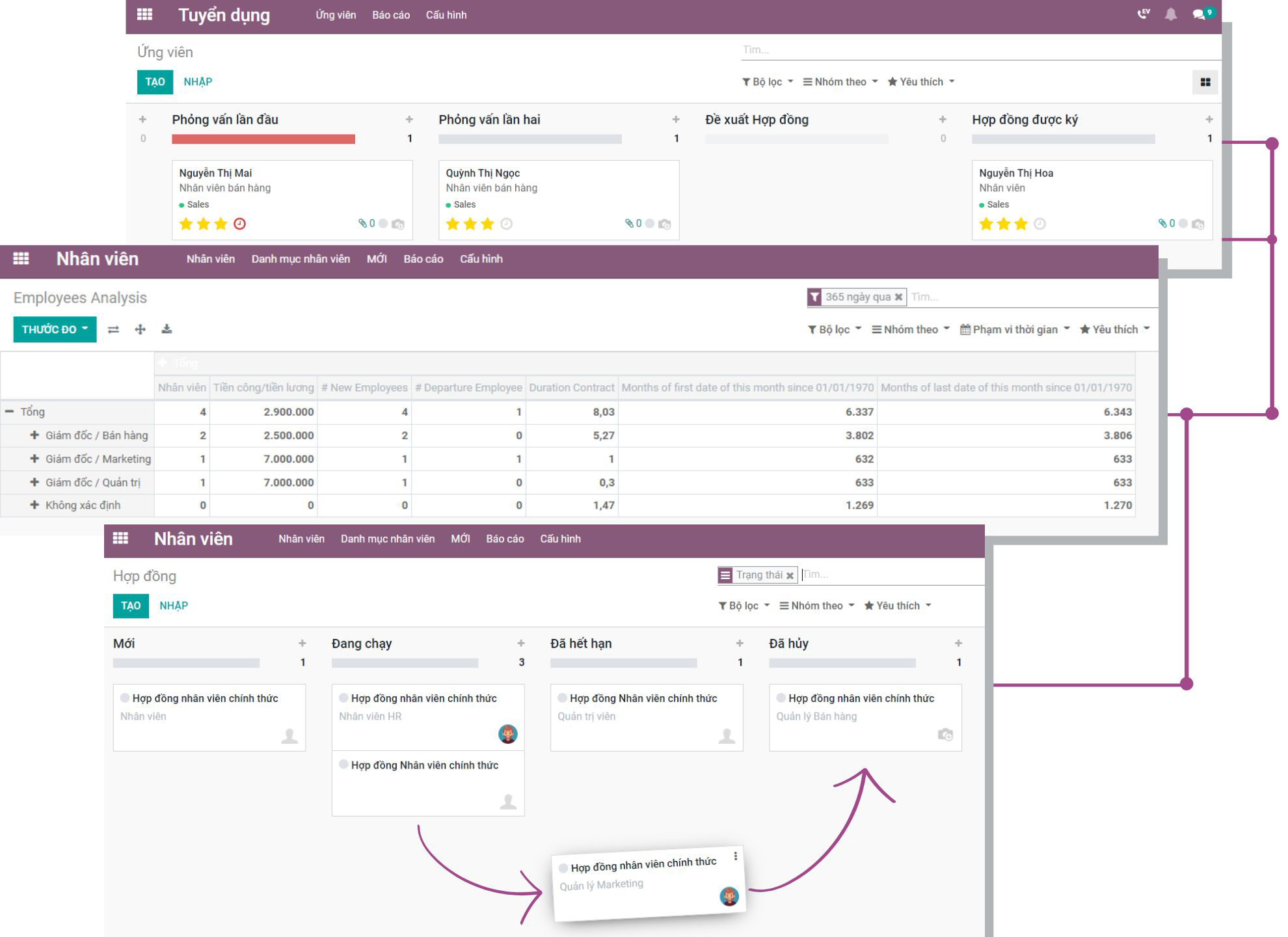Open the THƯỚC ĐO measures dropdown

[x=55, y=329]
